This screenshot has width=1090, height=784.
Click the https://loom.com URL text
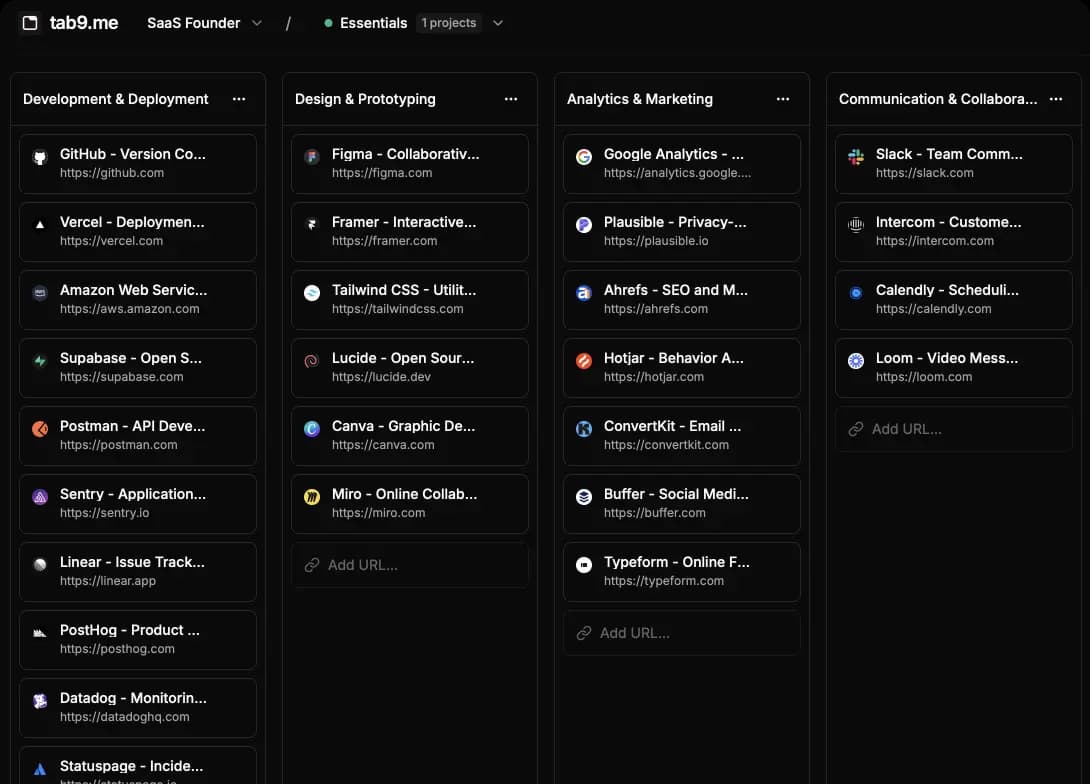coord(924,377)
